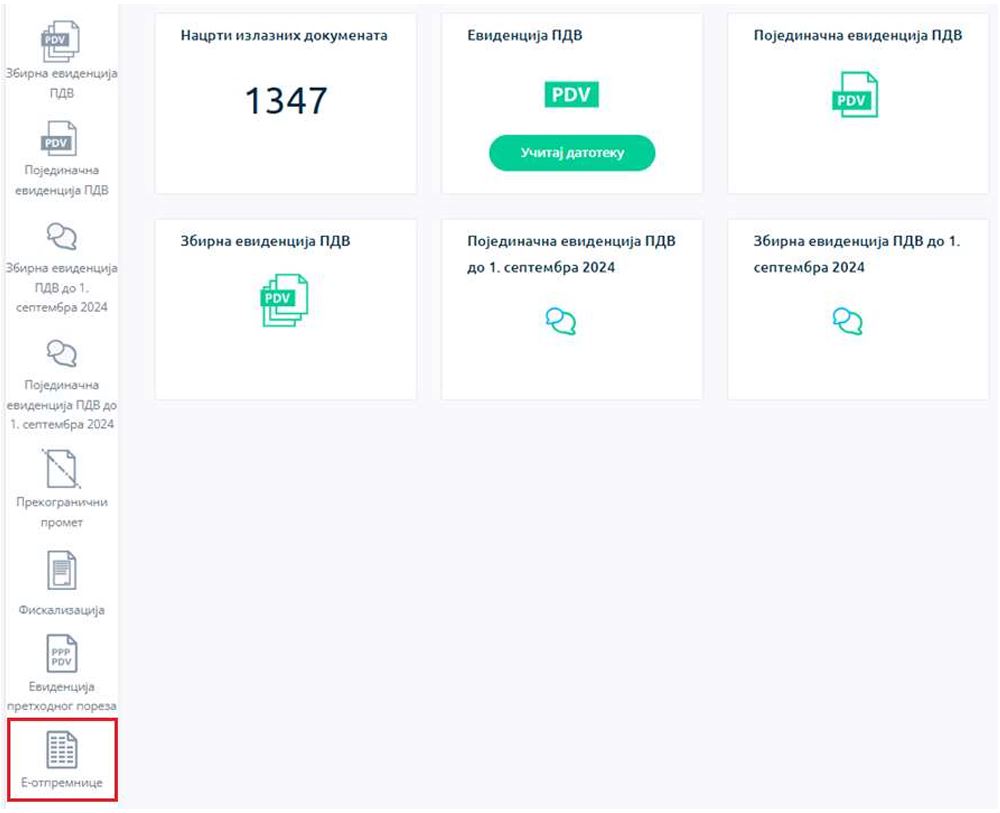This screenshot has height=813, width=1000.
Task: Click sidebar chat icon for Збирна евиденција до 1. септембра
Action: (x=62, y=237)
